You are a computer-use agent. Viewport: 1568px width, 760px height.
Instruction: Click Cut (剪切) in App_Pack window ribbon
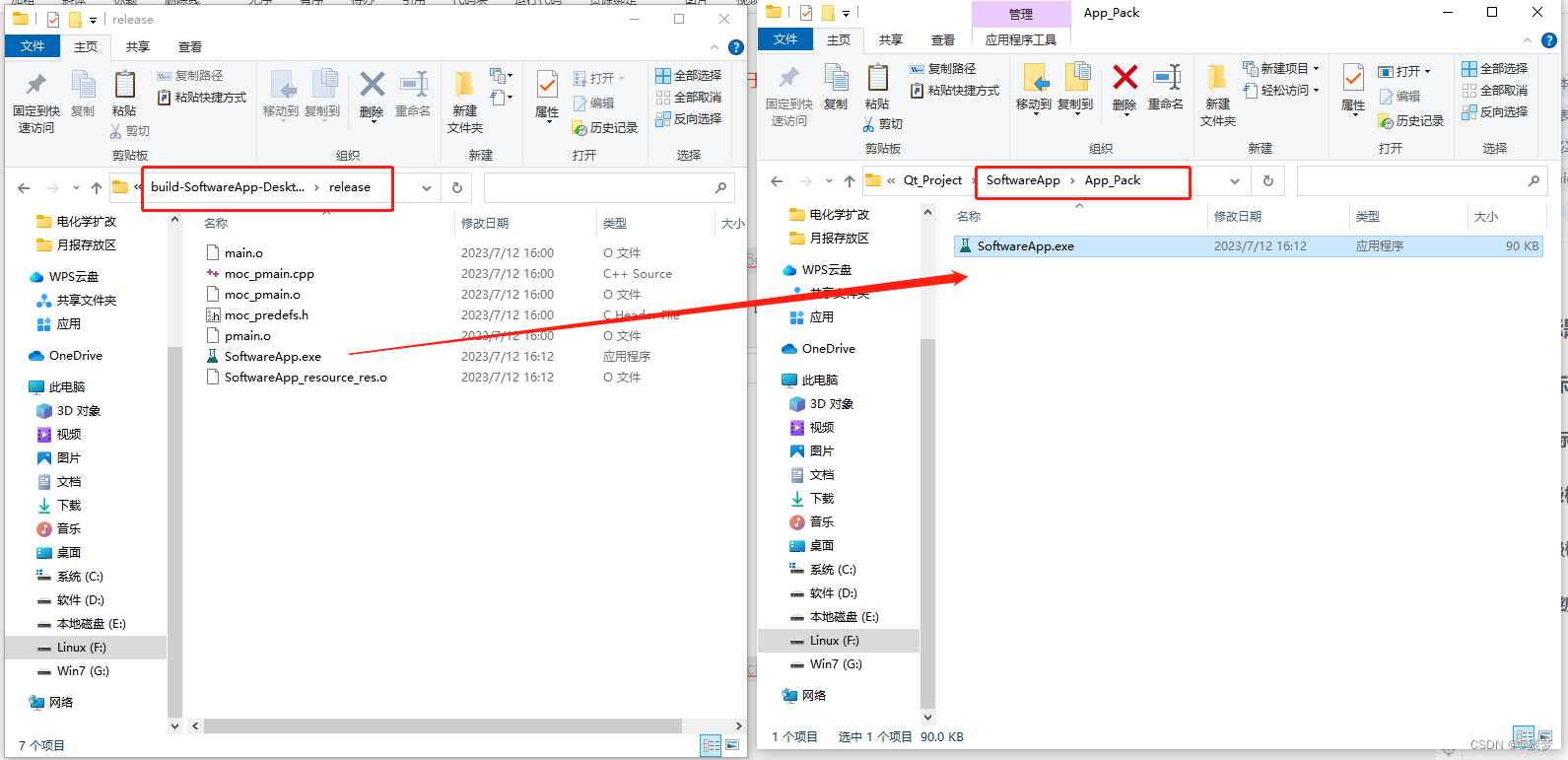pos(883,124)
